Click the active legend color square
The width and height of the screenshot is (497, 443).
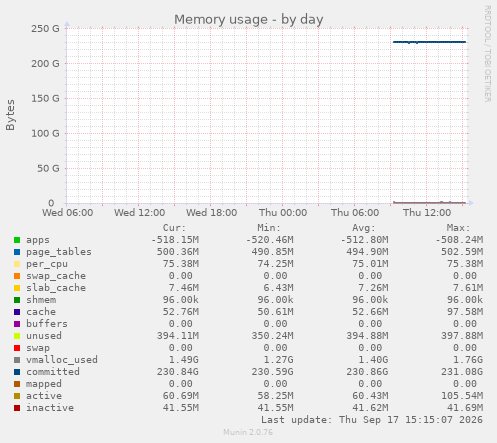17,396
